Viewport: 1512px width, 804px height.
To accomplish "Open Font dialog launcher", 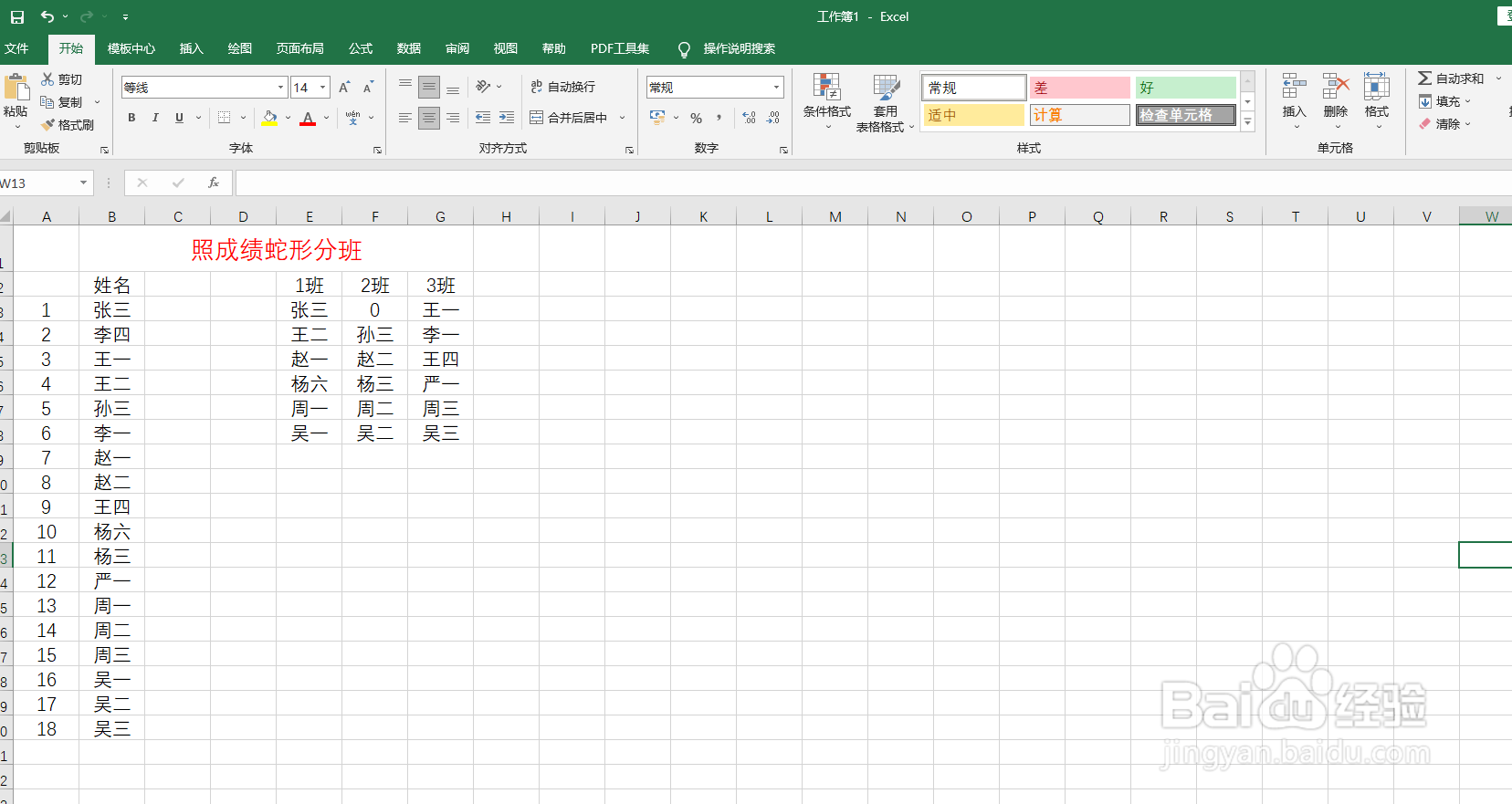I will click(377, 150).
